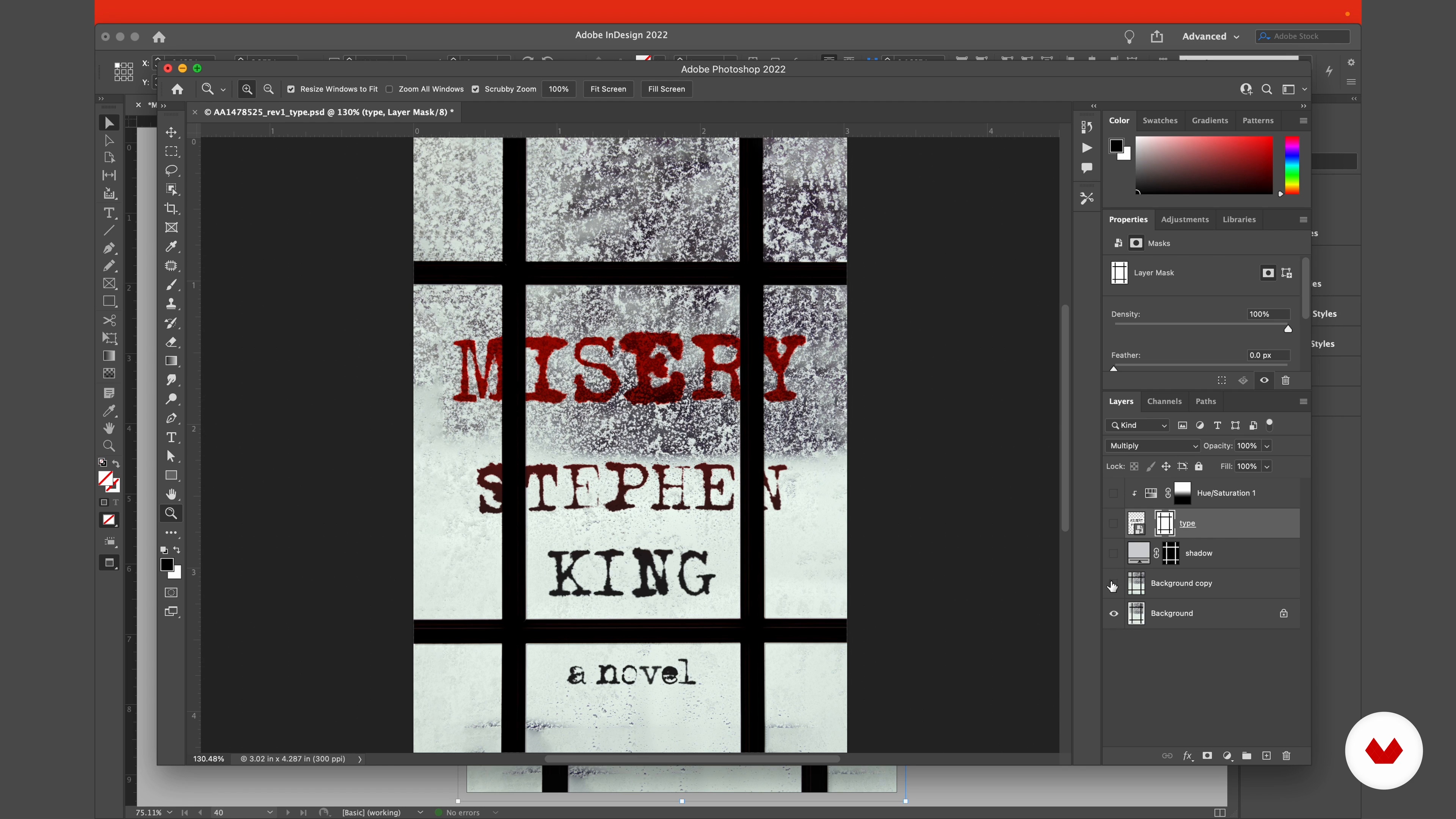Toggle mask visibility eye in Properties
This screenshot has height=819, width=1456.
(x=1265, y=380)
